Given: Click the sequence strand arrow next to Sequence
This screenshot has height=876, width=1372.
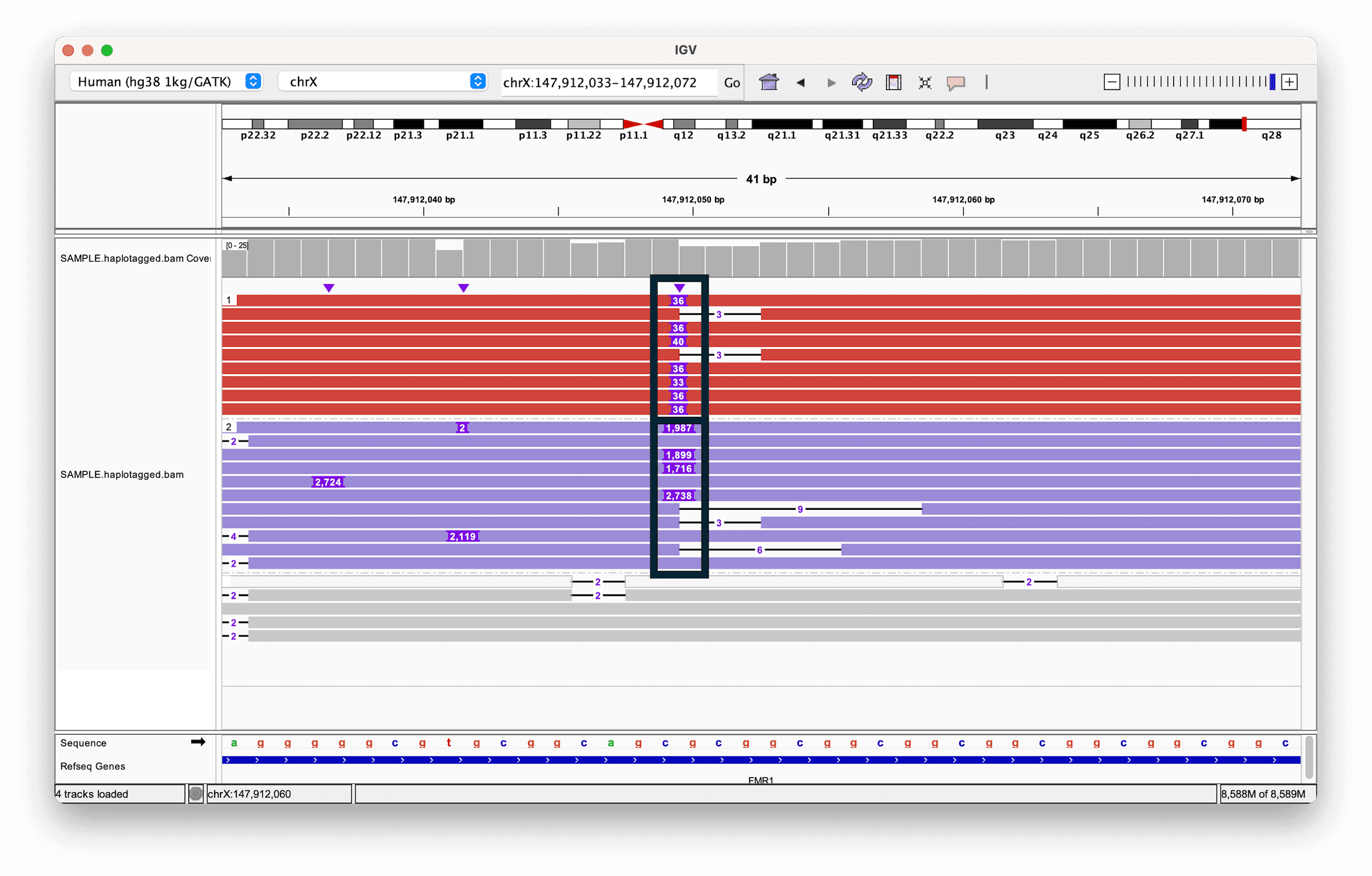Looking at the screenshot, I should (x=199, y=742).
